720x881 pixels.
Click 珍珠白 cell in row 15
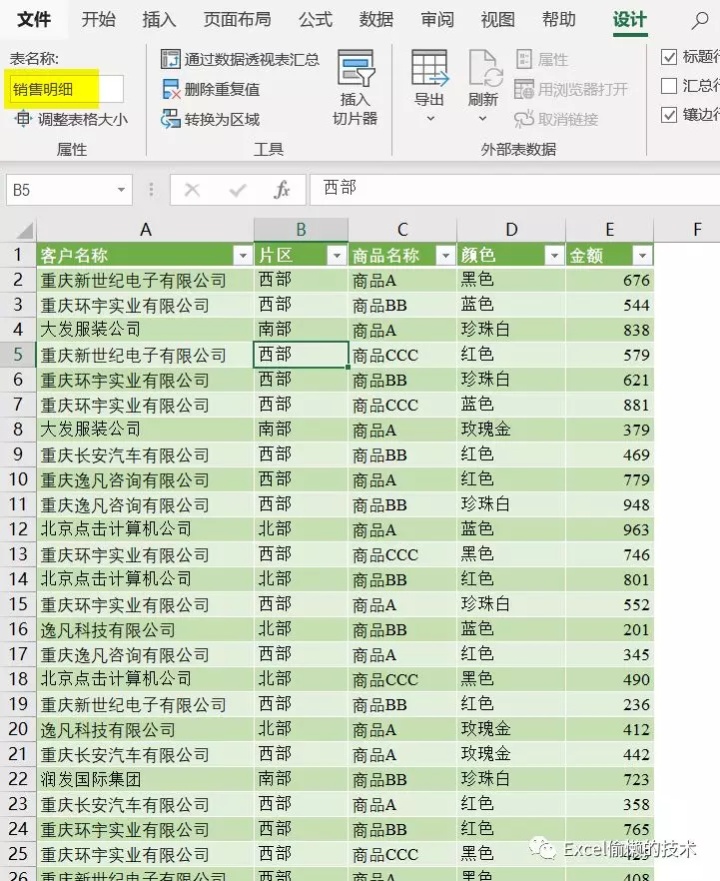click(x=511, y=605)
